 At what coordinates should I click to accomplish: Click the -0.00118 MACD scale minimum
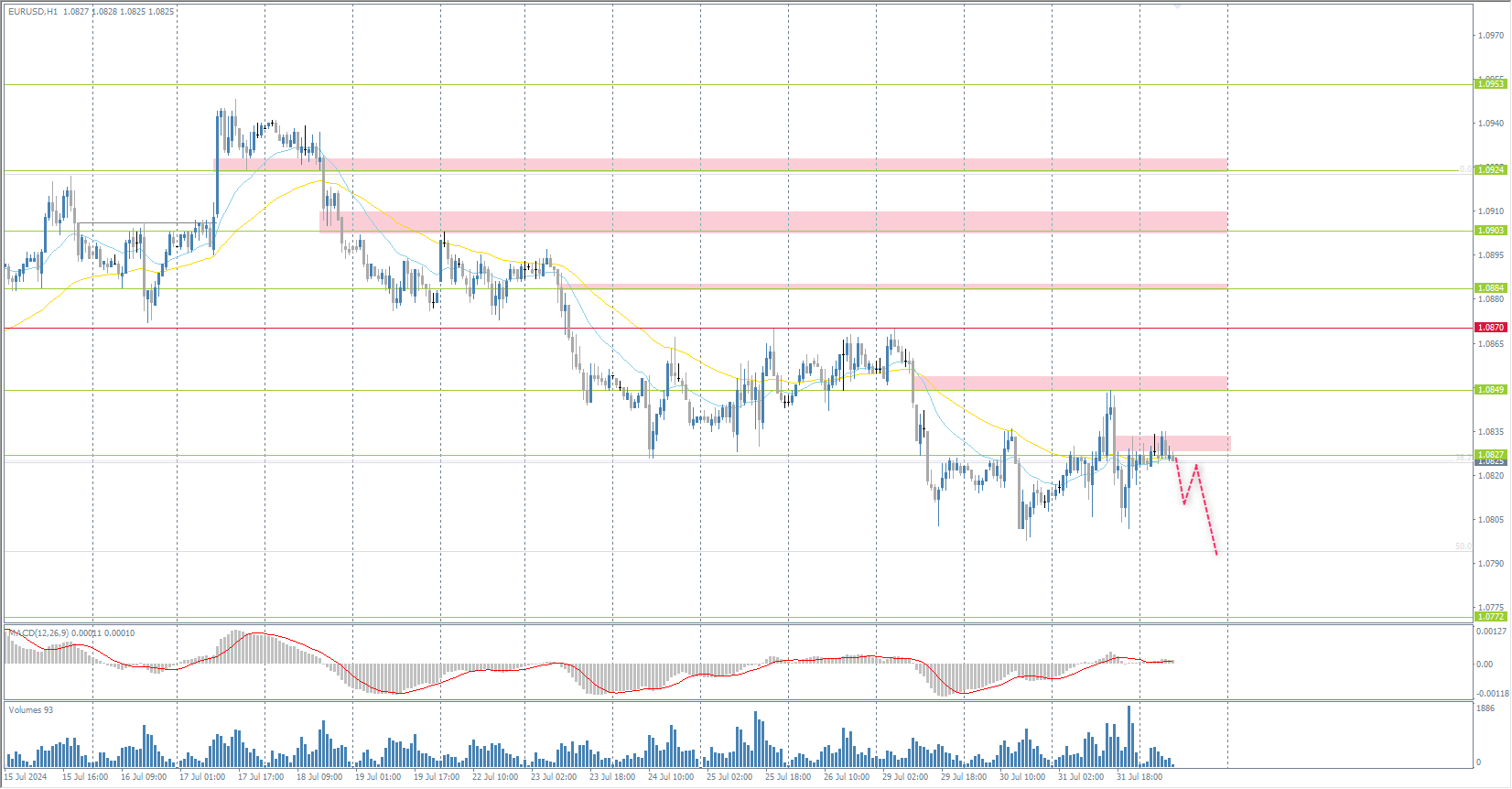tap(1491, 694)
